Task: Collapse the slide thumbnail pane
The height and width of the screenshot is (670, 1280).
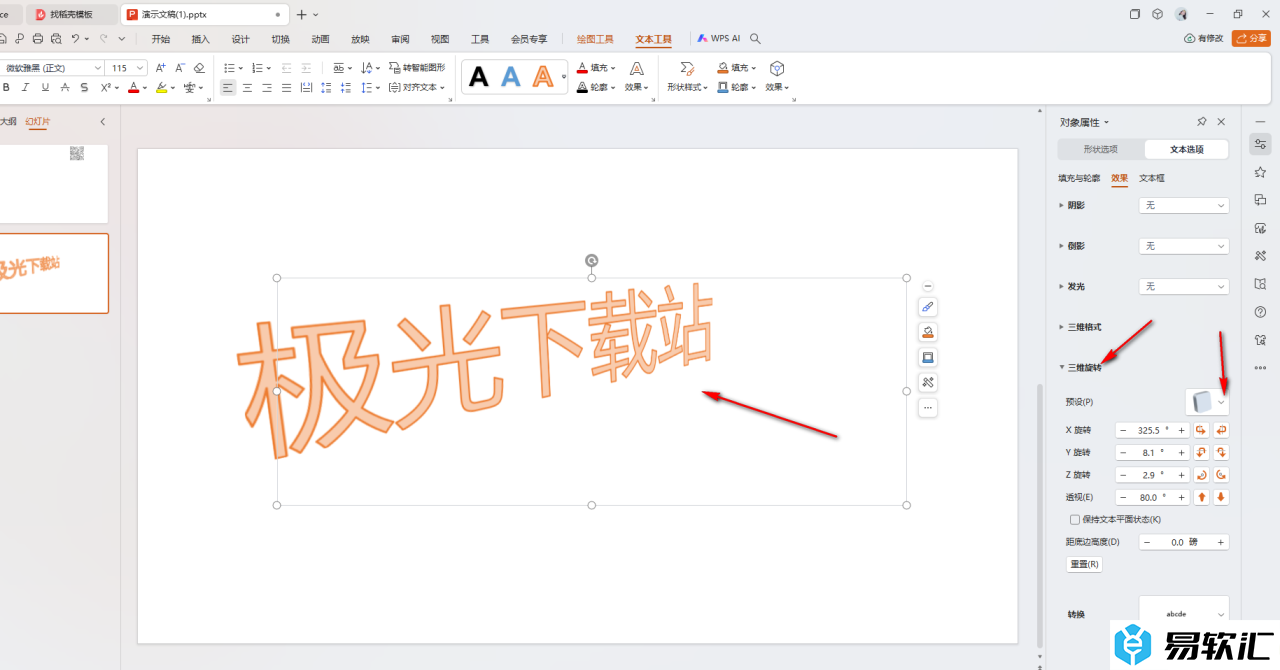Action: 102,122
